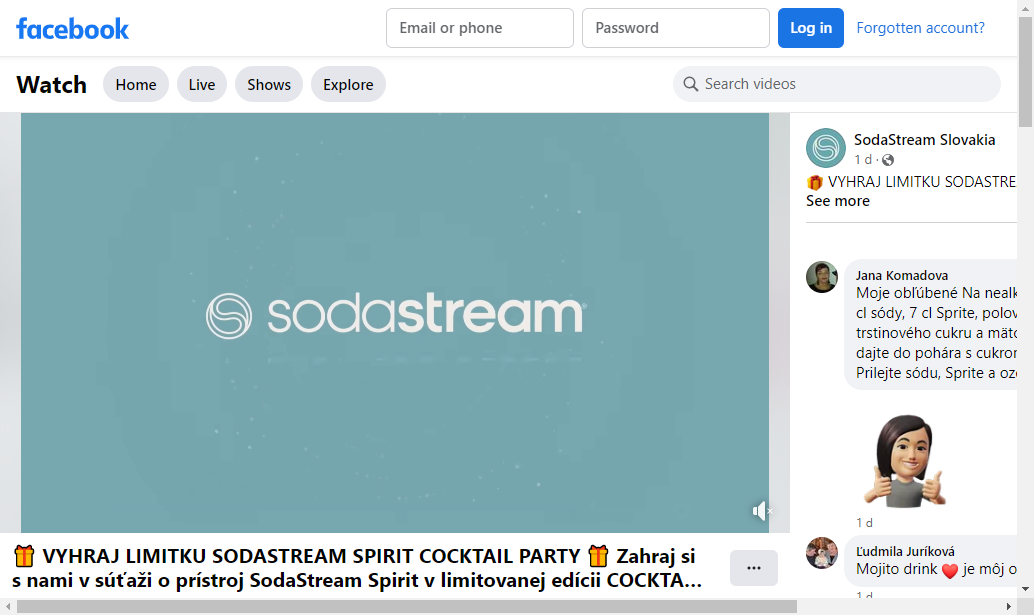This screenshot has height=615, width=1034.
Task: Click the Search videos box
Action: coord(837,84)
